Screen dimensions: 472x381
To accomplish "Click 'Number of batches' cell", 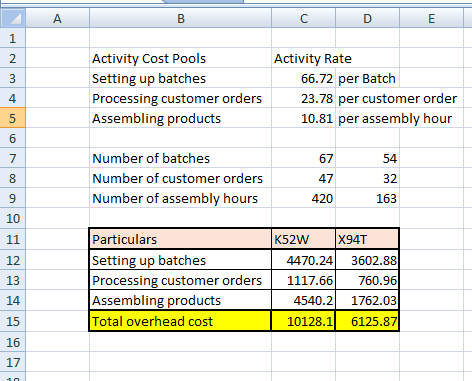I will 181,158.
